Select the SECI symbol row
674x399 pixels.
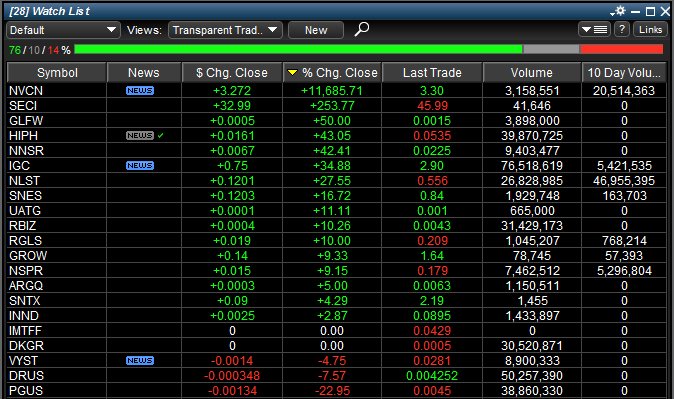(x=23, y=106)
